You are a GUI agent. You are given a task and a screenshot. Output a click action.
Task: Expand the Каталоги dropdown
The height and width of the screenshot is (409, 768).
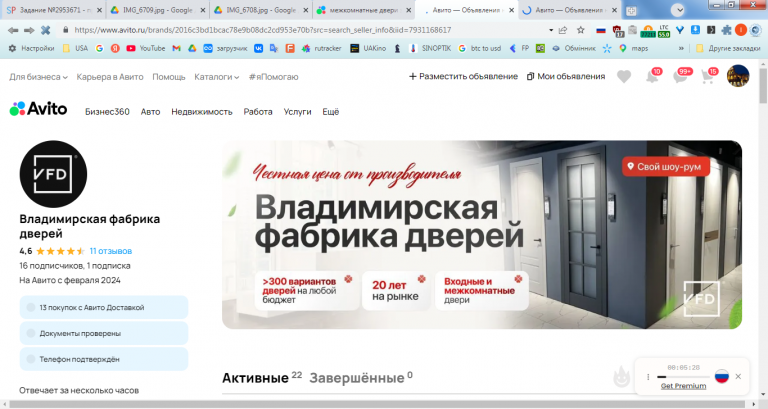[216, 77]
